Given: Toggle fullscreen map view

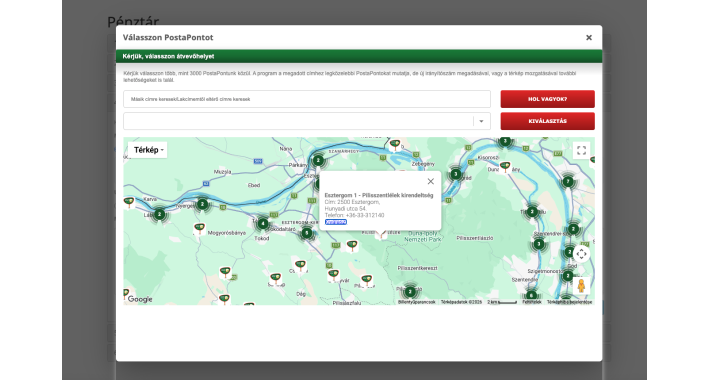Looking at the screenshot, I should (x=581, y=150).
